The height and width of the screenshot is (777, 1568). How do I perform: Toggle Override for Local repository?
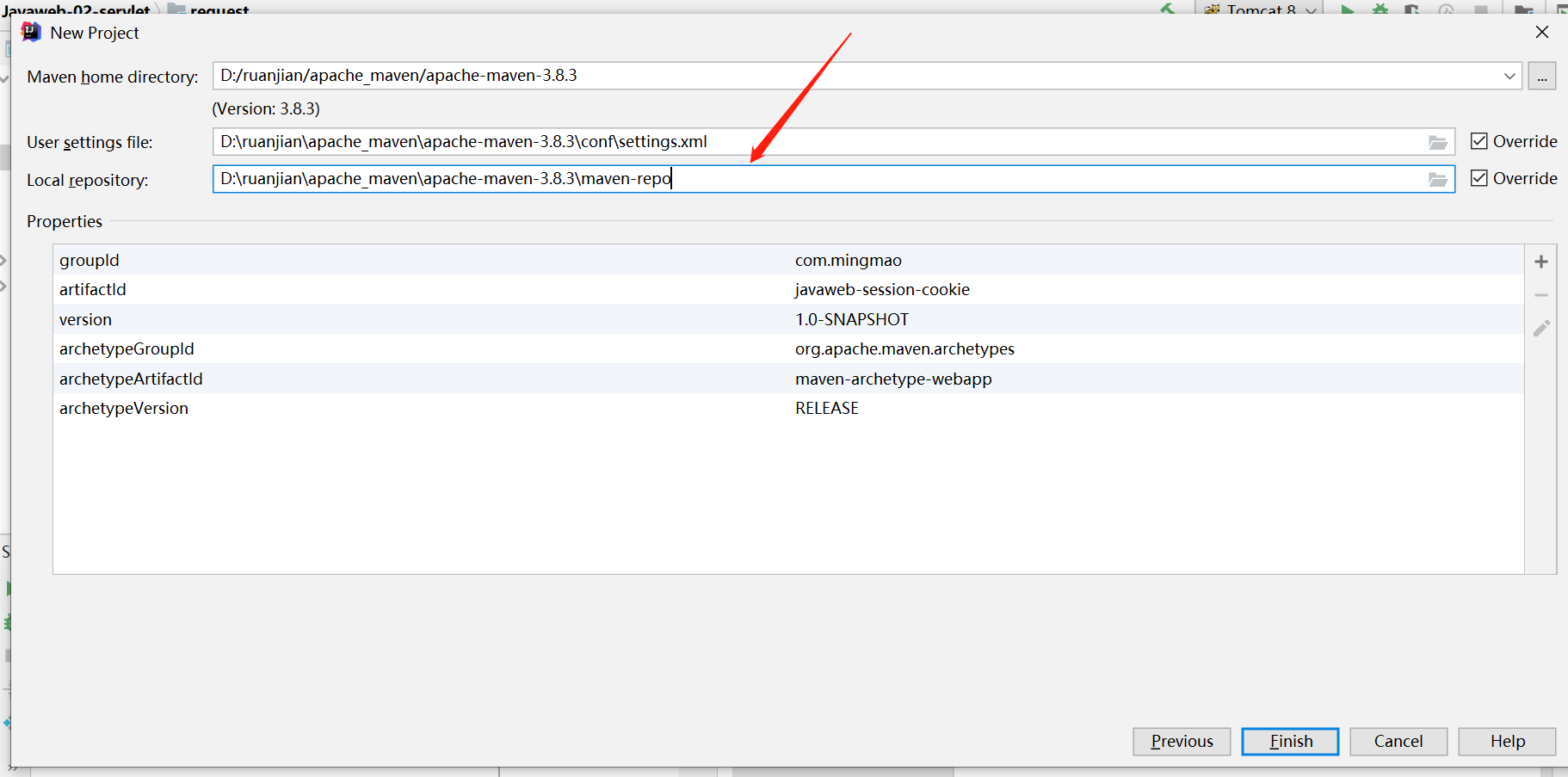(1478, 178)
